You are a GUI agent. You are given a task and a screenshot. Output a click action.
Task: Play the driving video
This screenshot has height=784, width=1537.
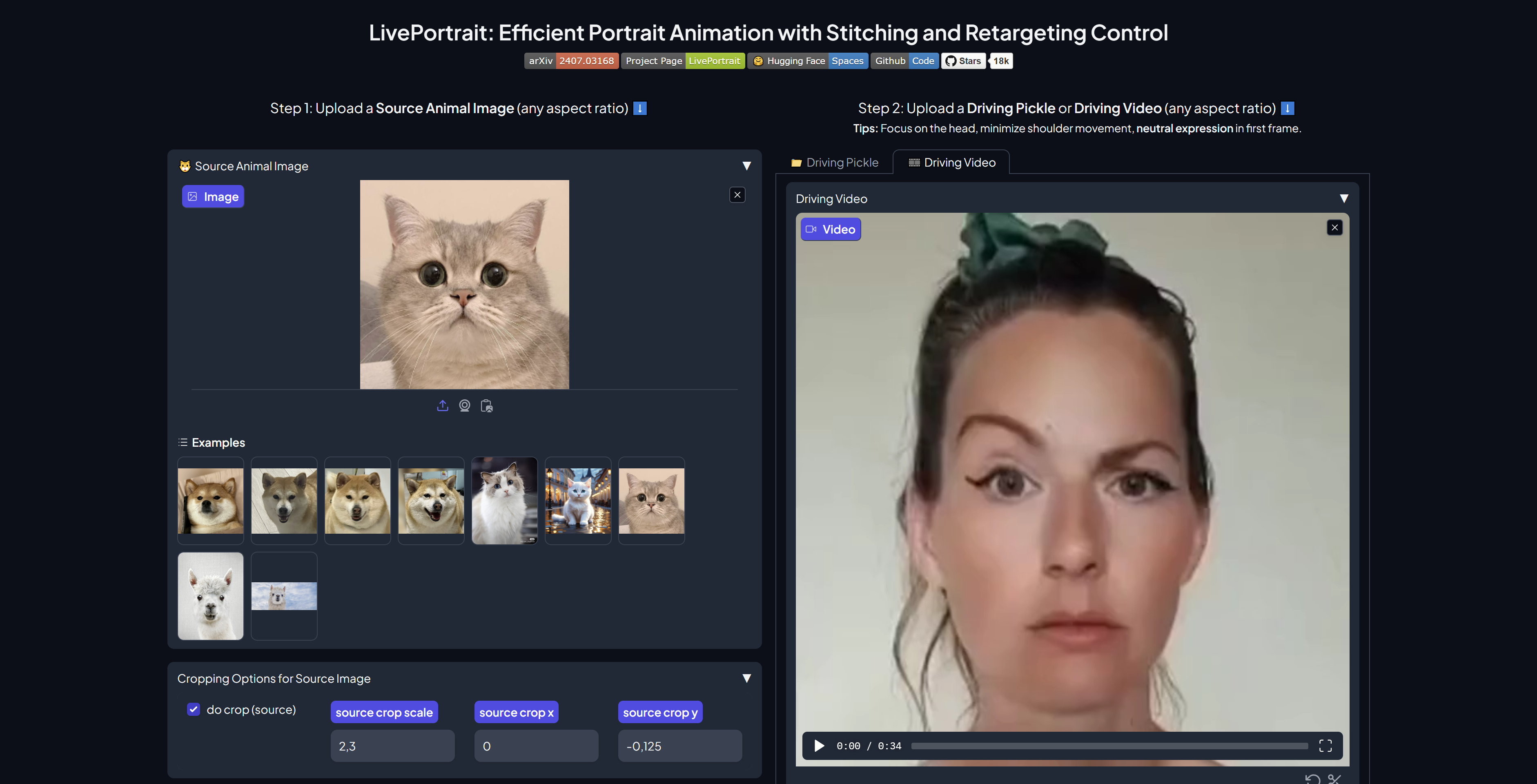coord(819,746)
